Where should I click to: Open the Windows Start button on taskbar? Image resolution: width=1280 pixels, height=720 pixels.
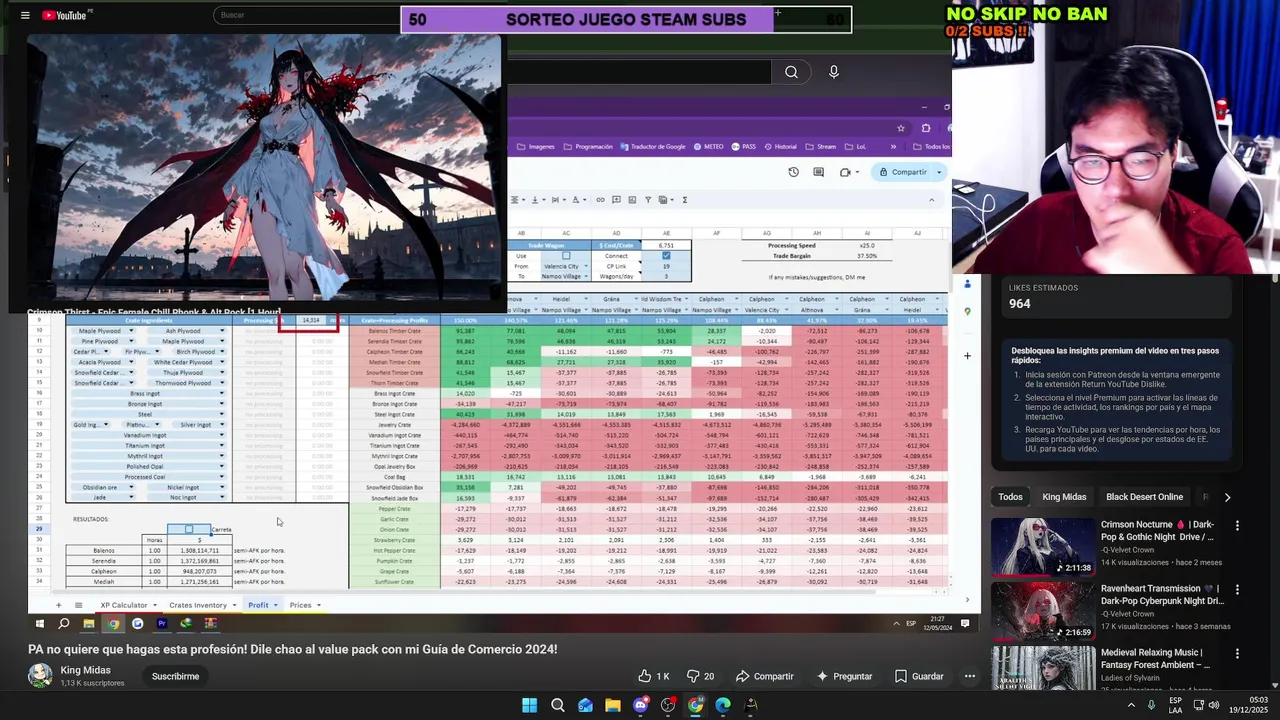tap(529, 705)
